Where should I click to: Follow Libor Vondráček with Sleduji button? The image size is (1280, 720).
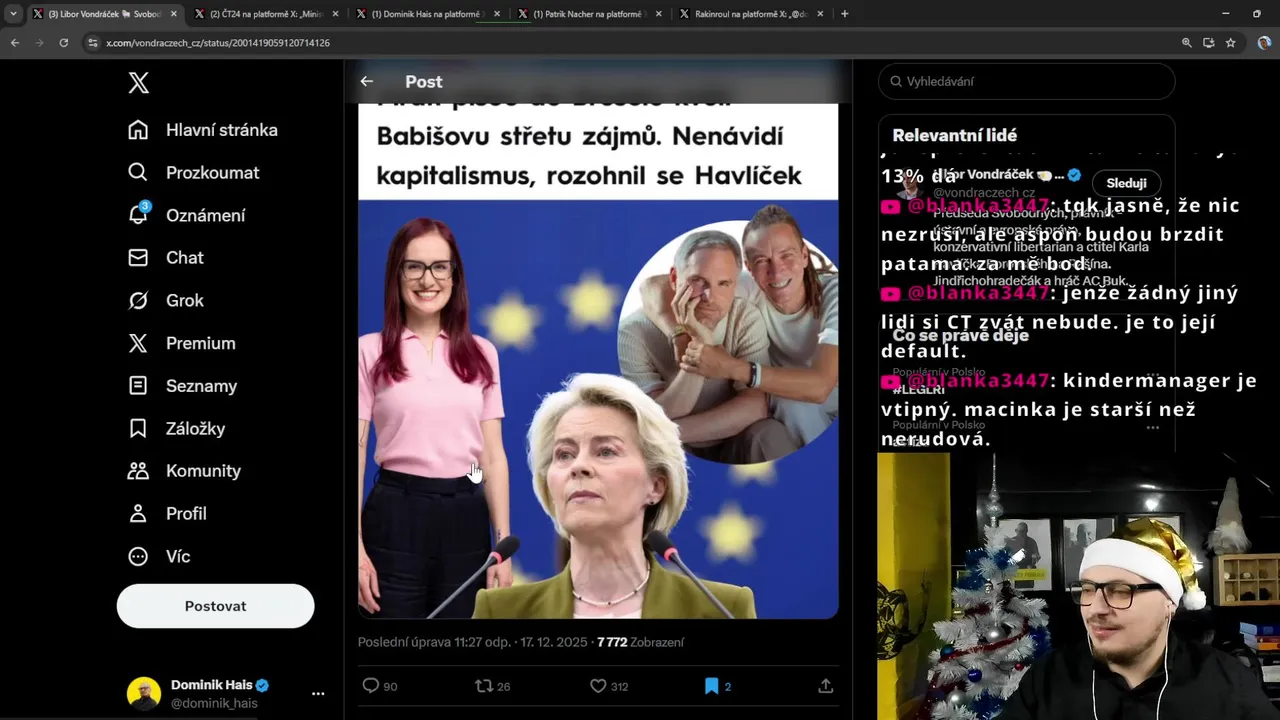[1126, 183]
